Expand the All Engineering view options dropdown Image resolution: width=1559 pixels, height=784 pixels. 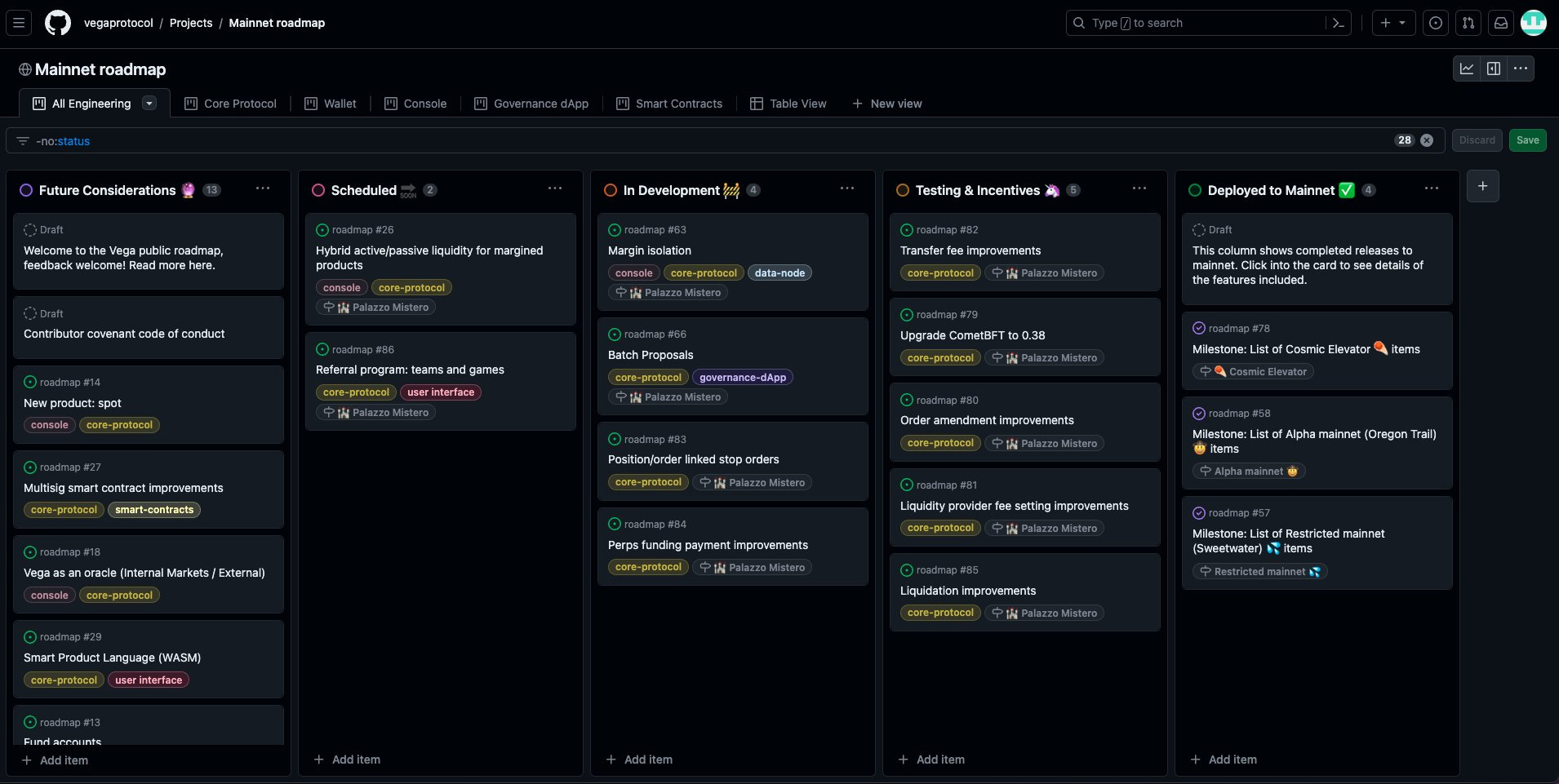(x=149, y=103)
